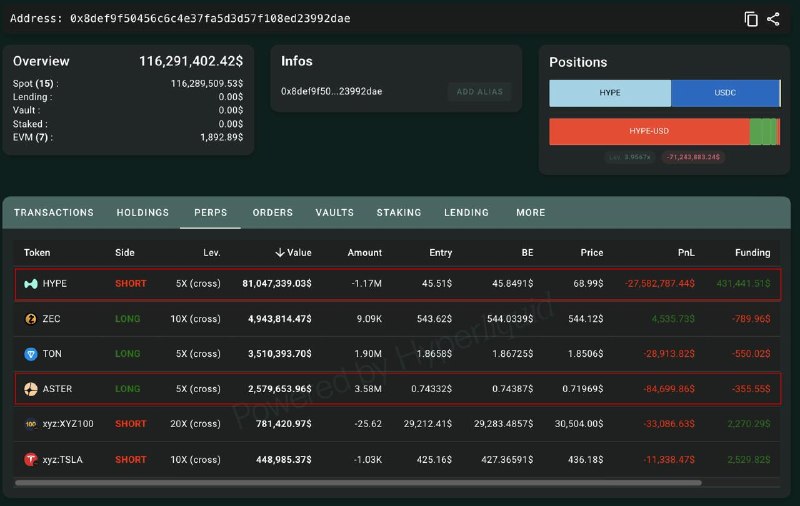Switch to the TRANSACTIONS tab
The width and height of the screenshot is (800, 506).
click(x=54, y=213)
